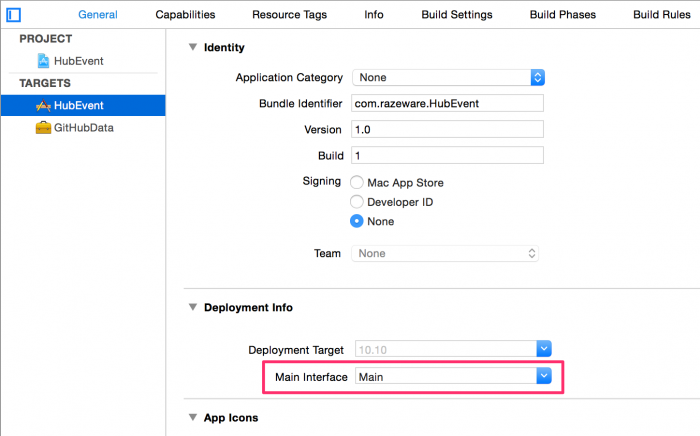The width and height of the screenshot is (700, 436).
Task: Collapse the Identity section
Action: click(x=193, y=47)
